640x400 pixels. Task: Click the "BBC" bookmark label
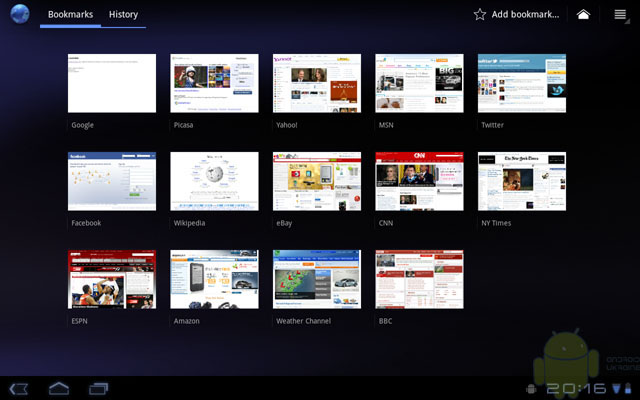pos(385,321)
